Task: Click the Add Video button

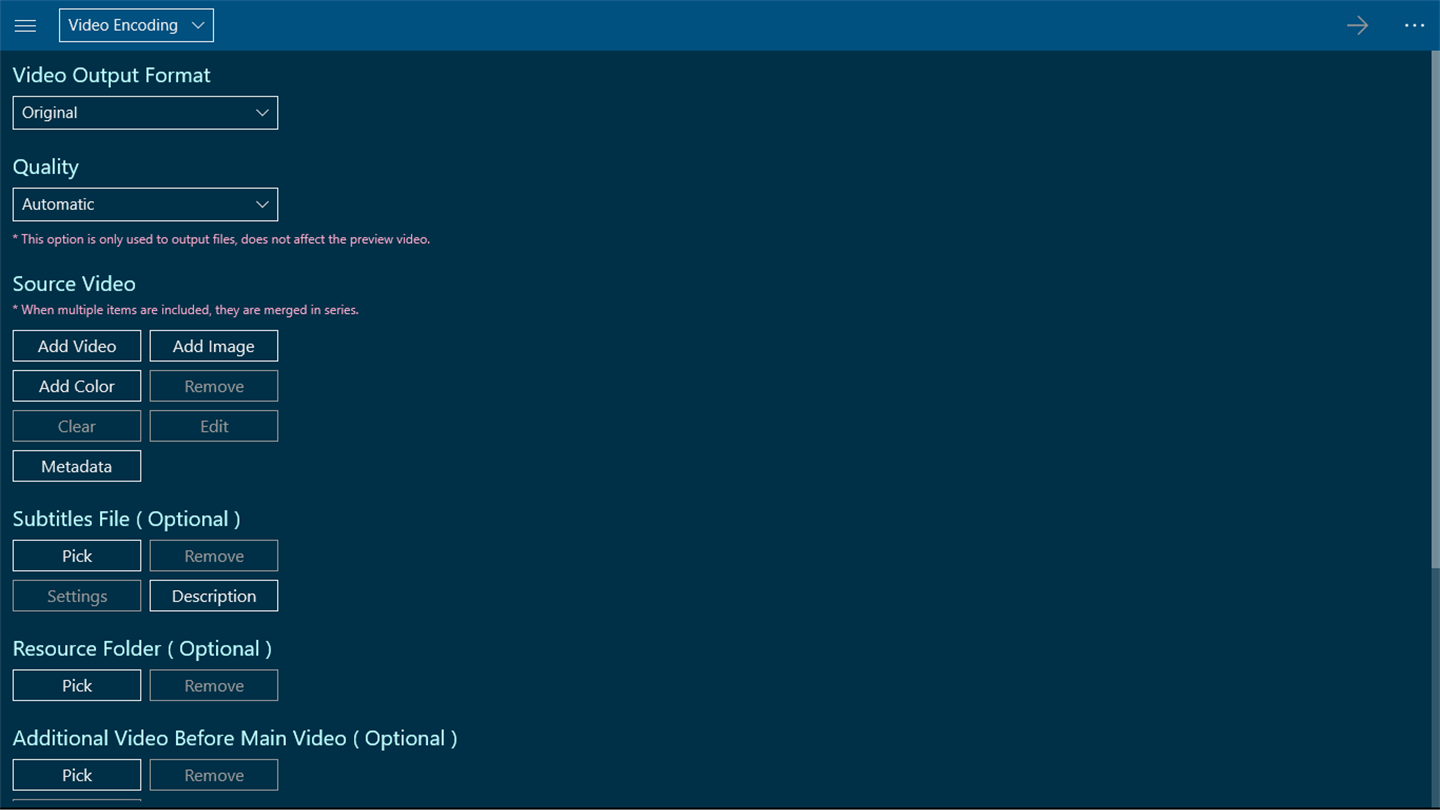Action: [77, 346]
